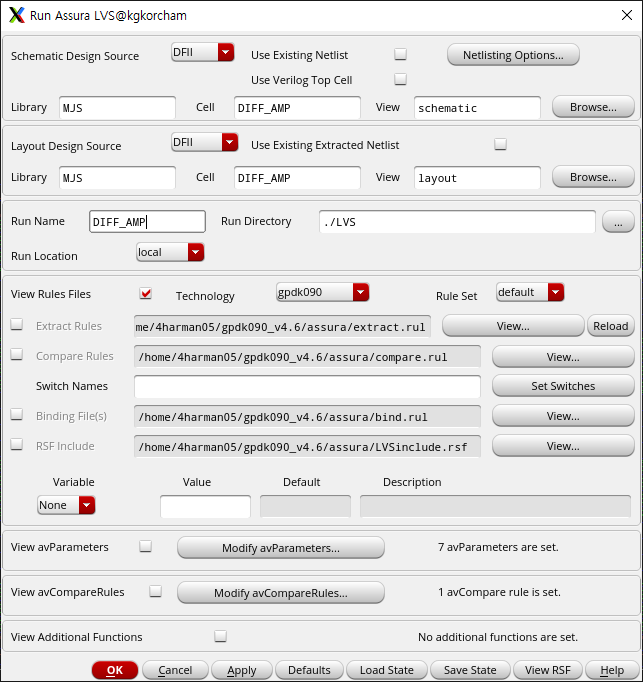Enable View avParameters checkbox
Screen dimensions: 643x682
[145, 546]
